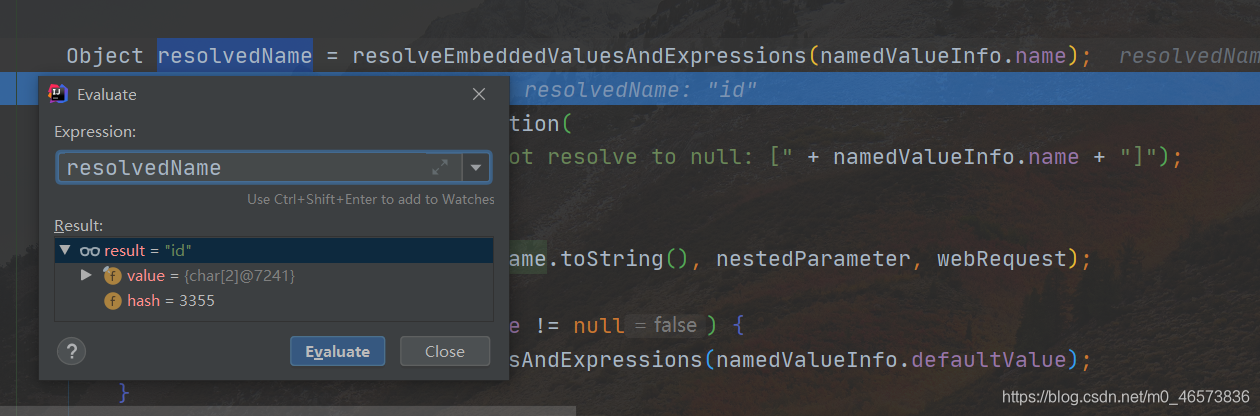This screenshot has width=1260, height=416.
Task: Click the Ctrl+Shift+Enter add to Watches hint text
Action: coord(371,199)
